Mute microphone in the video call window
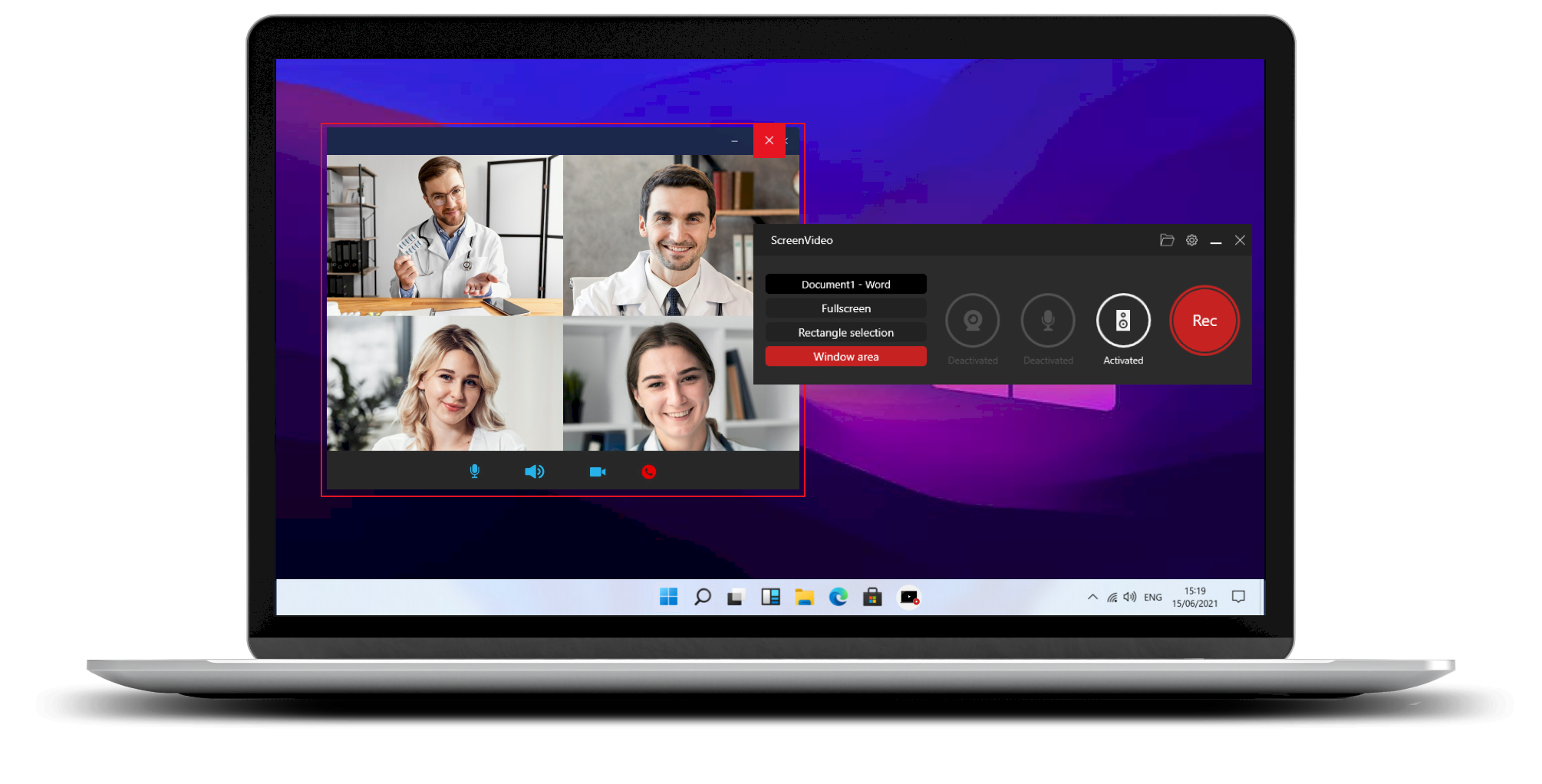This screenshot has width=1542, height=784. pyautogui.click(x=474, y=471)
